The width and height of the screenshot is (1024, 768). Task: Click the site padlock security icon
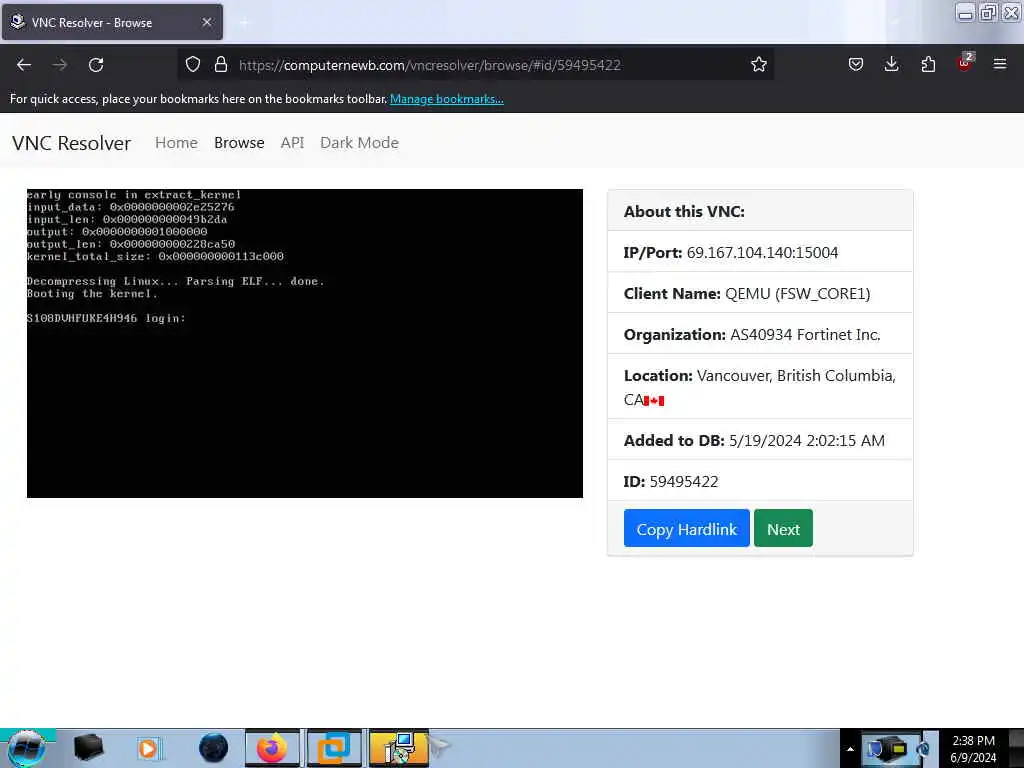(221, 65)
